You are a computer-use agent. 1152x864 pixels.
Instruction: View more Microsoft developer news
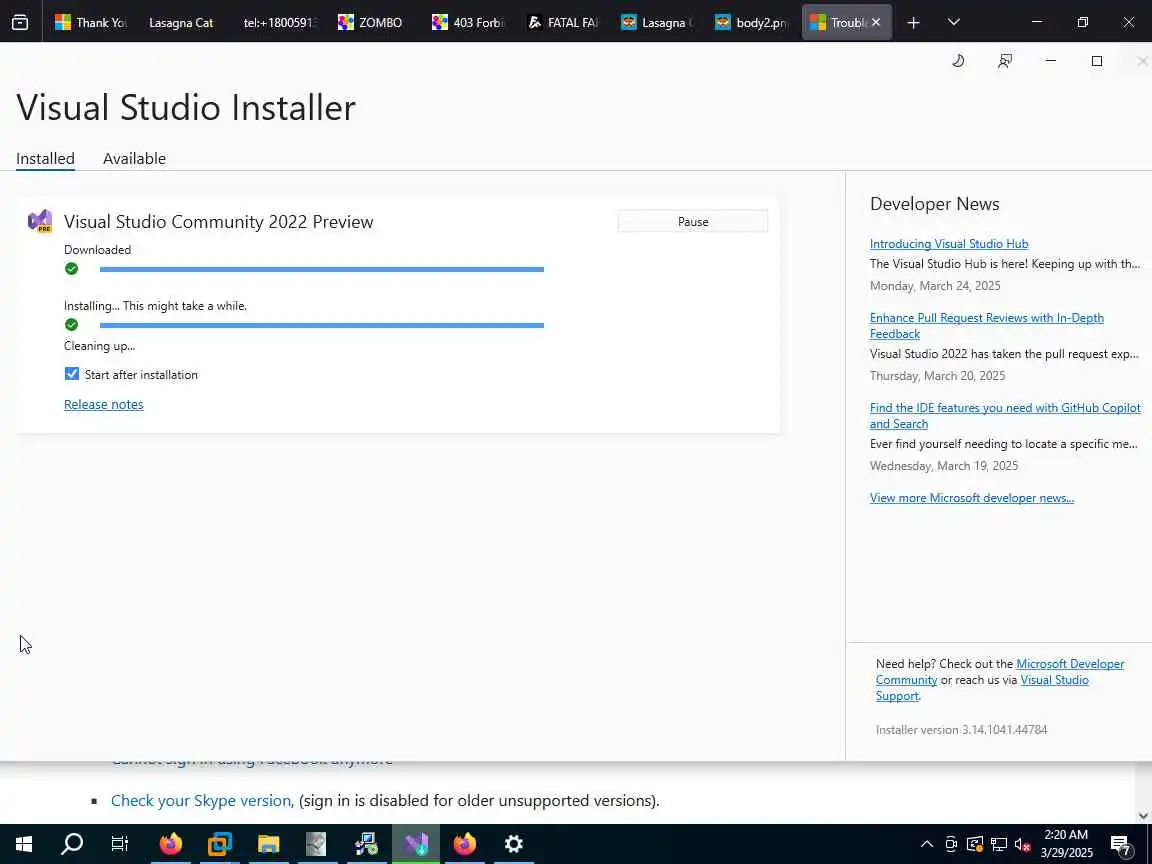coord(971,497)
